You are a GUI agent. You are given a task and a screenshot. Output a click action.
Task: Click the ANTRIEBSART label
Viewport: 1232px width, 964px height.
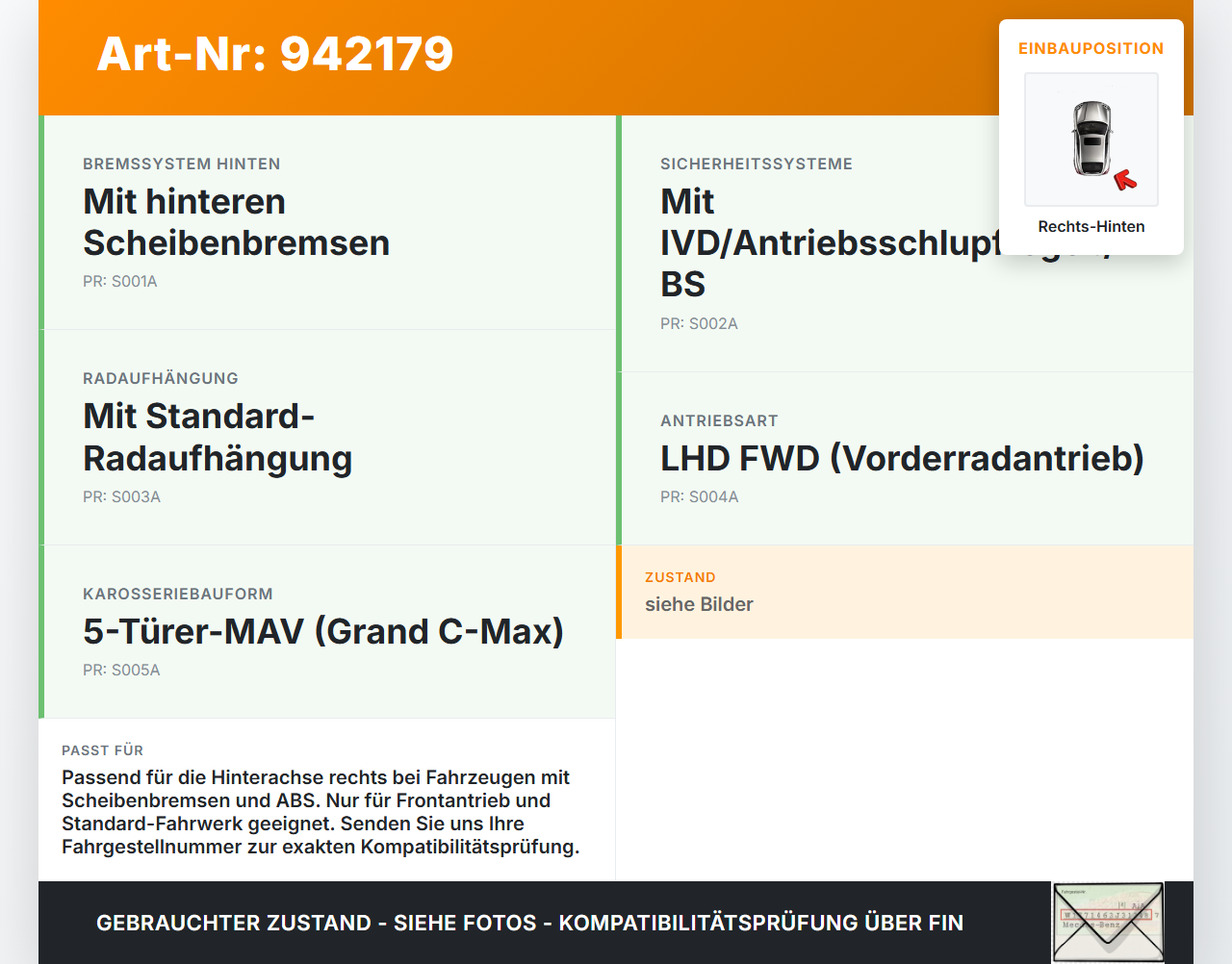click(x=719, y=421)
